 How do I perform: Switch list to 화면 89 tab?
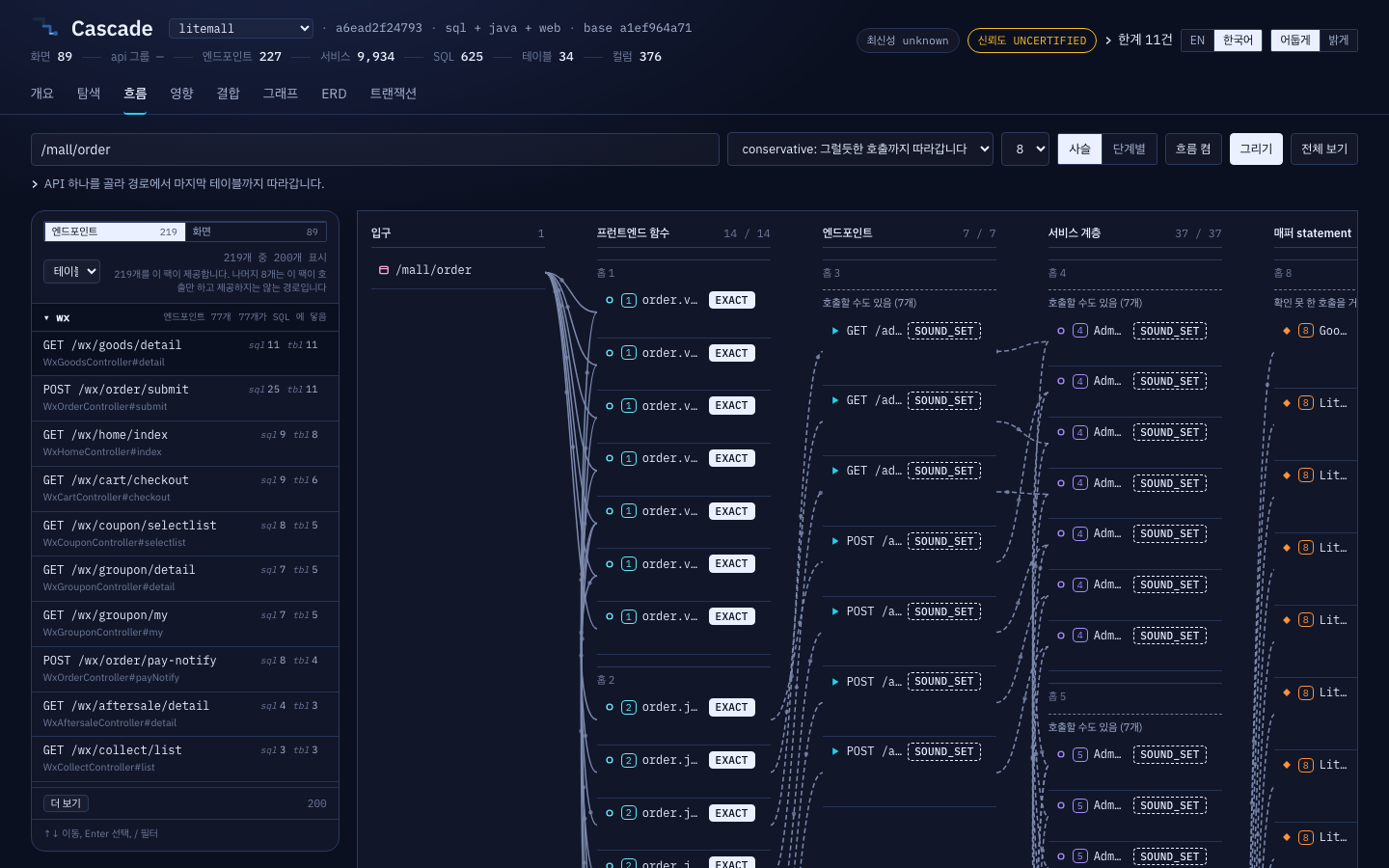tap(255, 231)
